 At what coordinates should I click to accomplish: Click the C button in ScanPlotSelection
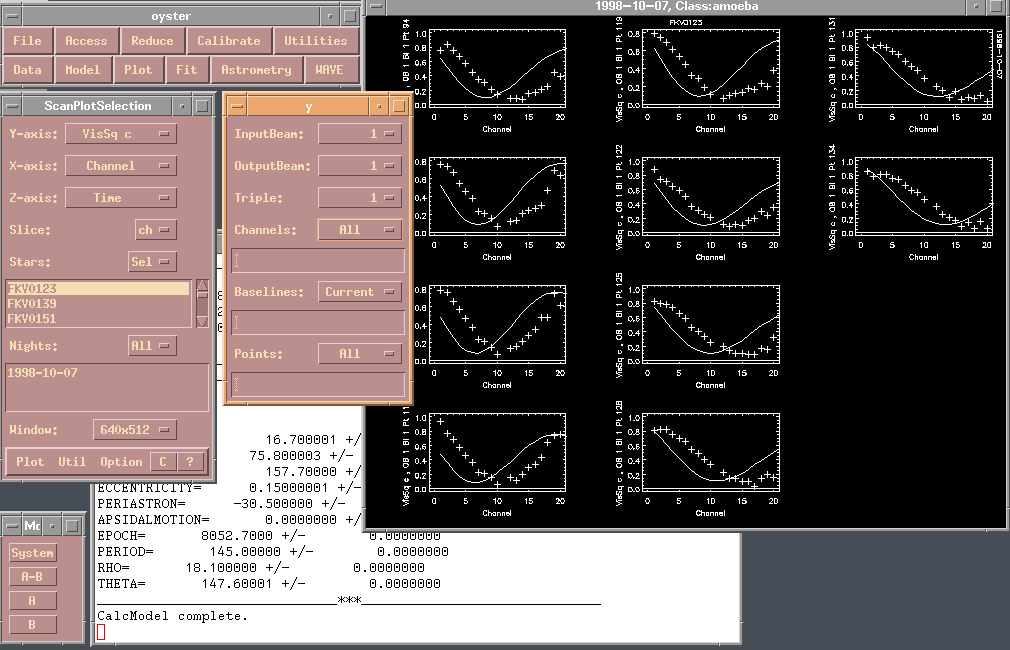163,462
